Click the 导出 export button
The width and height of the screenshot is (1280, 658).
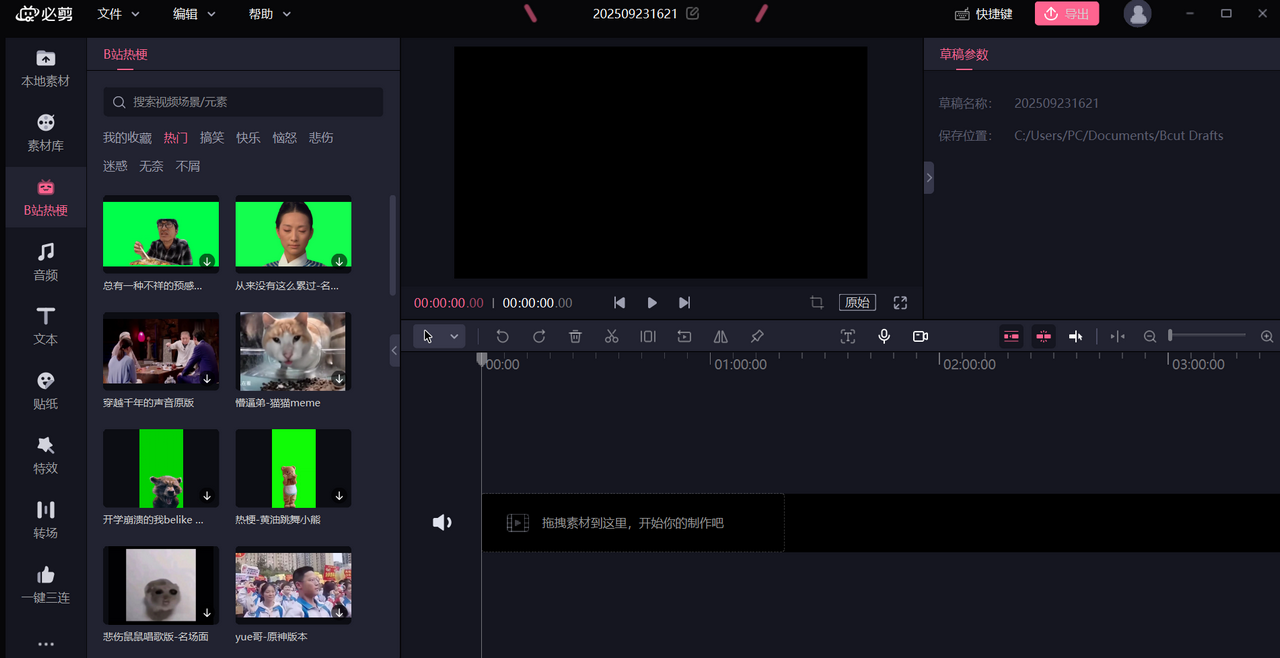point(1067,14)
